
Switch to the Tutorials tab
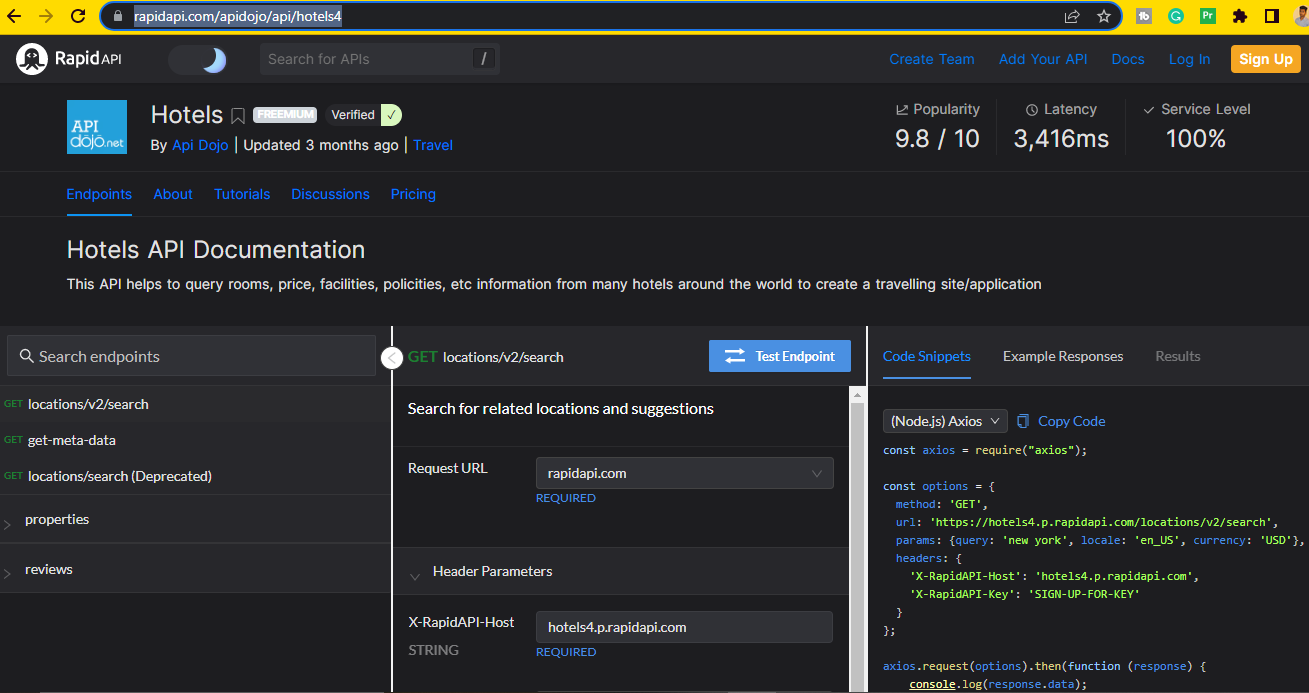[242, 194]
